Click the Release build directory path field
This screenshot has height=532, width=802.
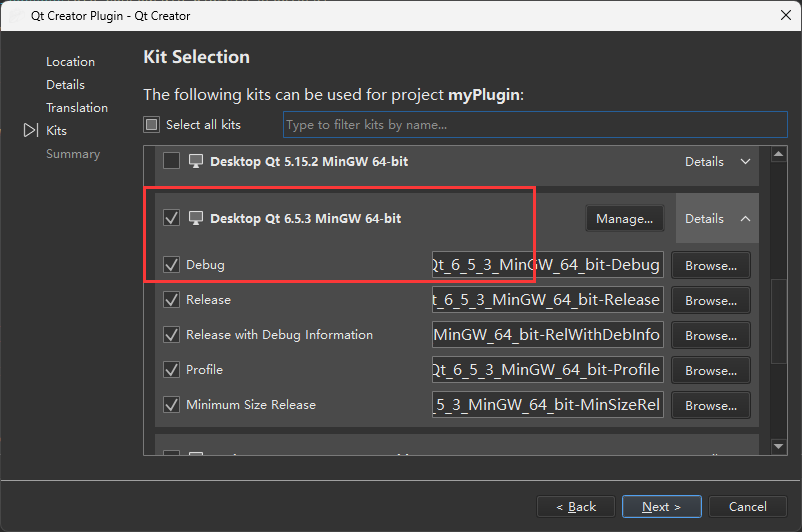[x=548, y=299]
